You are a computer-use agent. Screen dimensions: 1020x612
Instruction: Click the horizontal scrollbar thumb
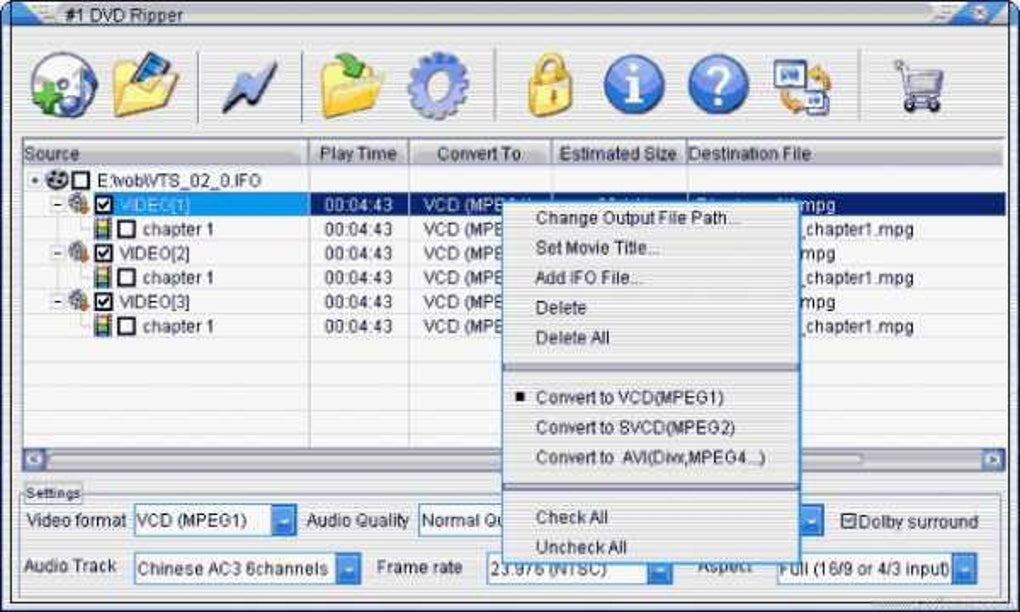coord(455,460)
